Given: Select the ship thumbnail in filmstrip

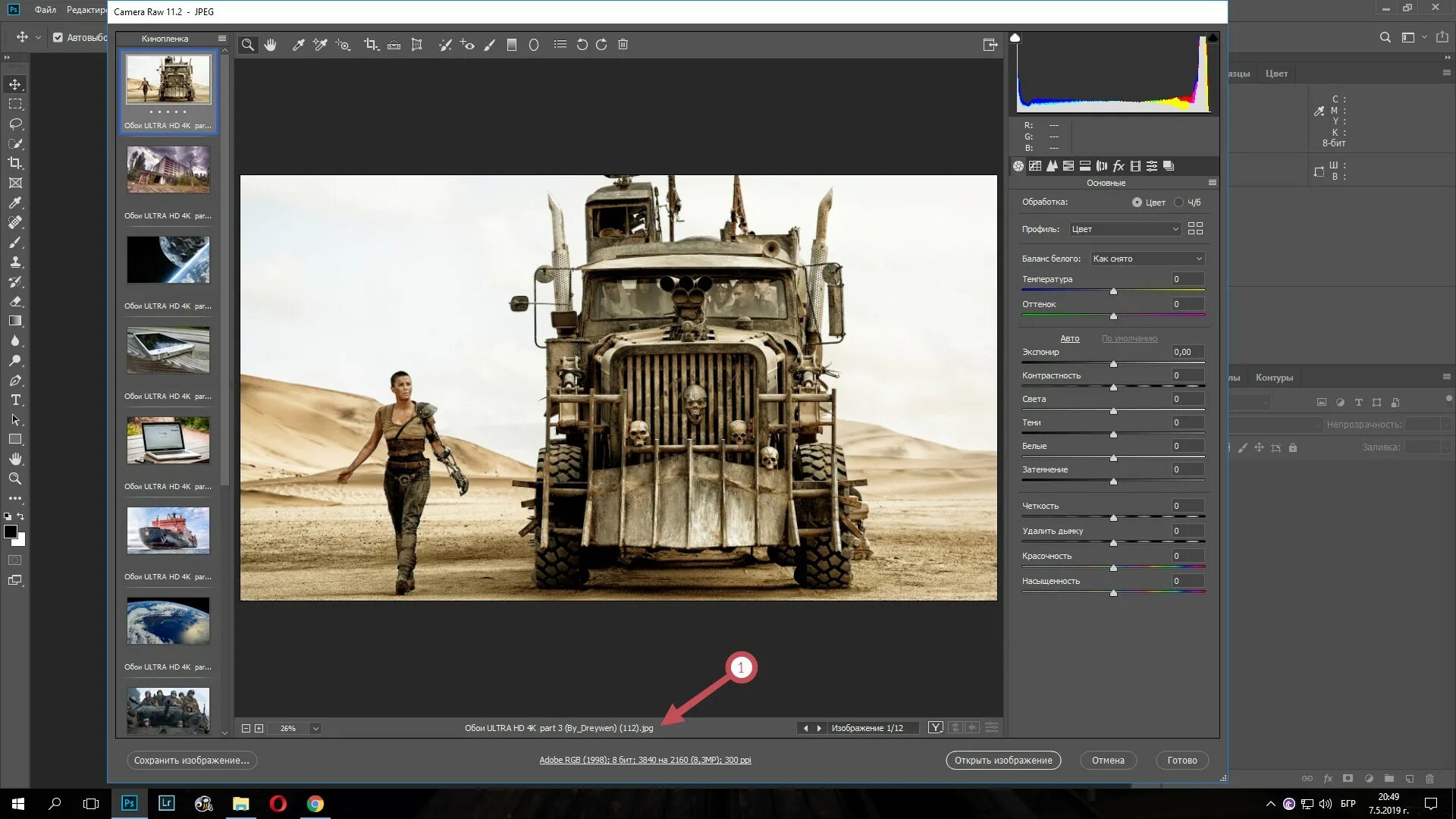Looking at the screenshot, I should pyautogui.click(x=168, y=530).
